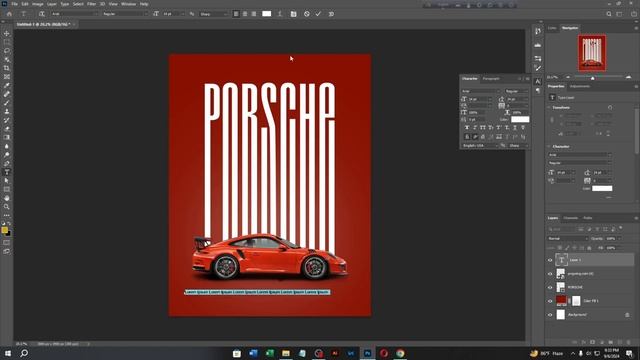Viewport: 640px width, 360px height.
Task: Collapse the Transform section in Properties
Action: (549, 107)
